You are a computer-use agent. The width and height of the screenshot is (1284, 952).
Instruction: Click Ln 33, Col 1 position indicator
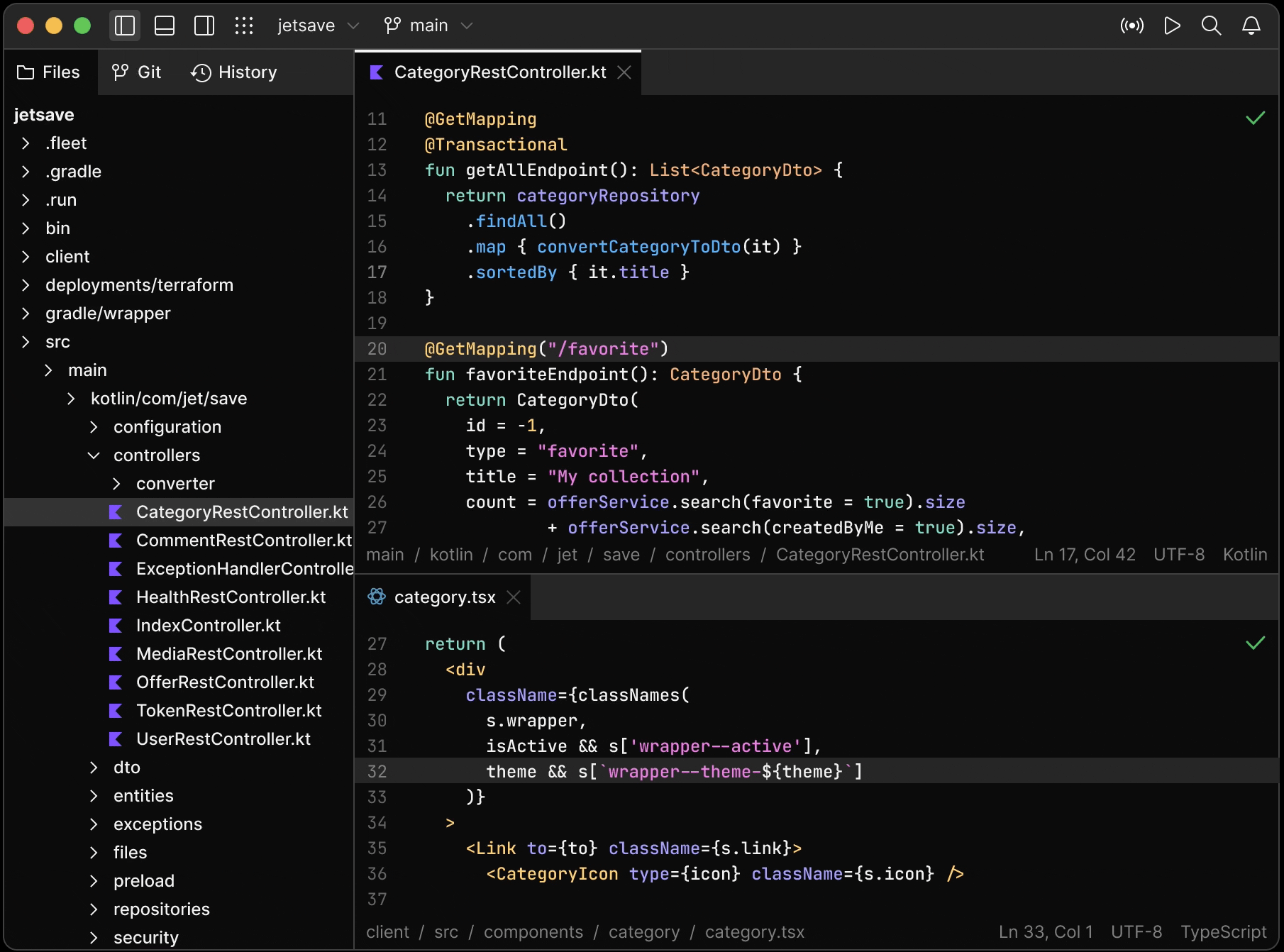tap(1045, 932)
